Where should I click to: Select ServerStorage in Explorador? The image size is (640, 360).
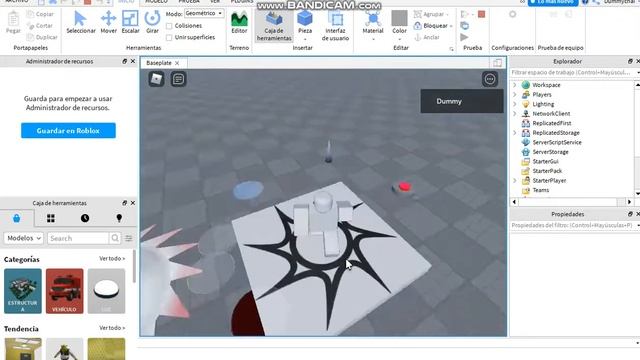coord(550,152)
